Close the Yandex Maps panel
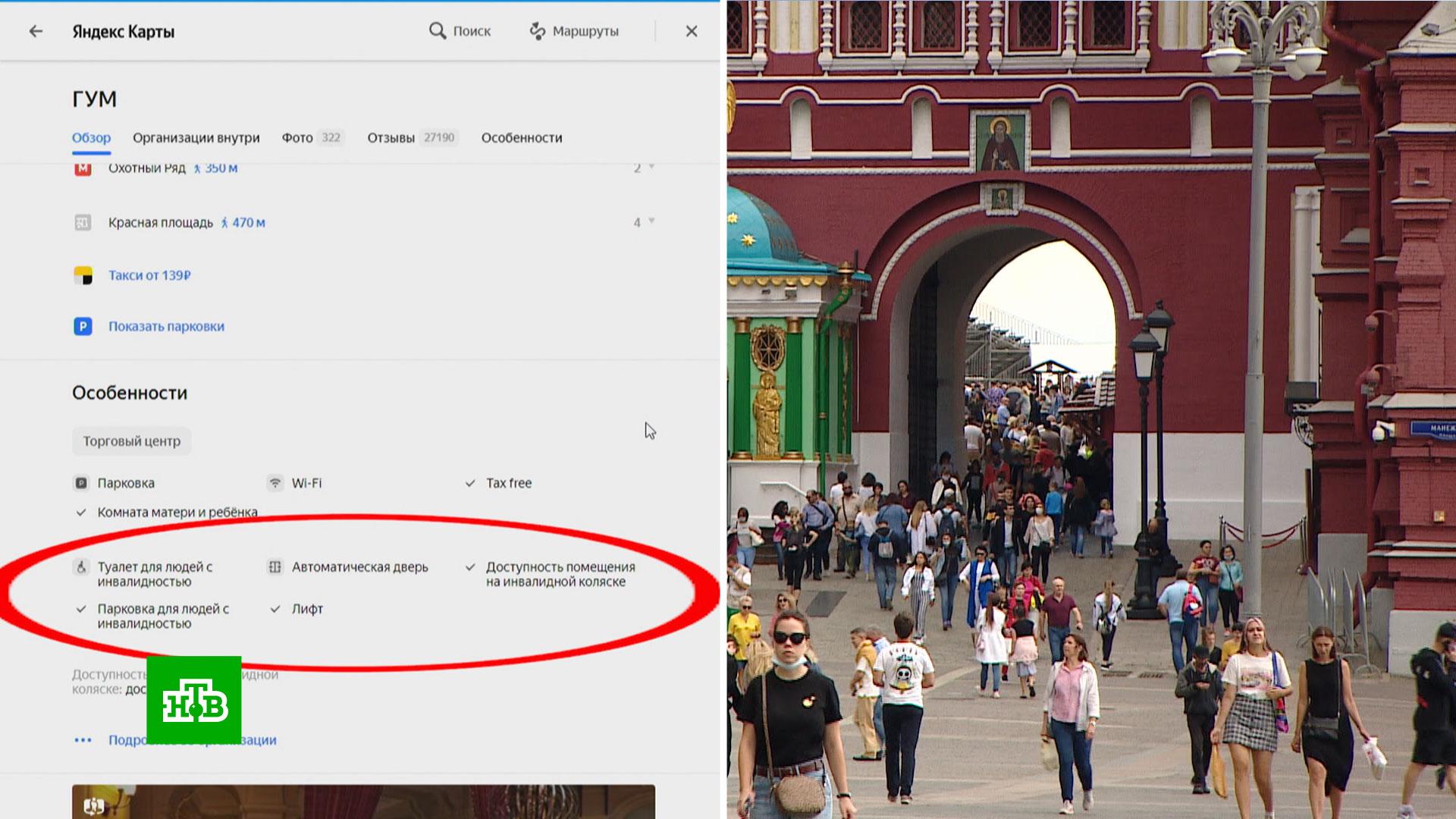Viewport: 1456px width, 819px height. pos(692,31)
